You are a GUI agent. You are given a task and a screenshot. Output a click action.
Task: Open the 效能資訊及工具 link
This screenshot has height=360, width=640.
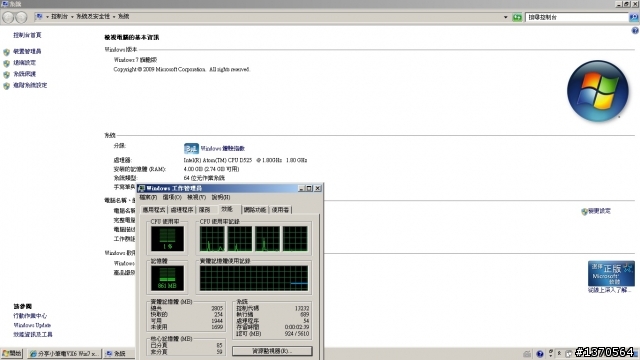tap(33, 335)
